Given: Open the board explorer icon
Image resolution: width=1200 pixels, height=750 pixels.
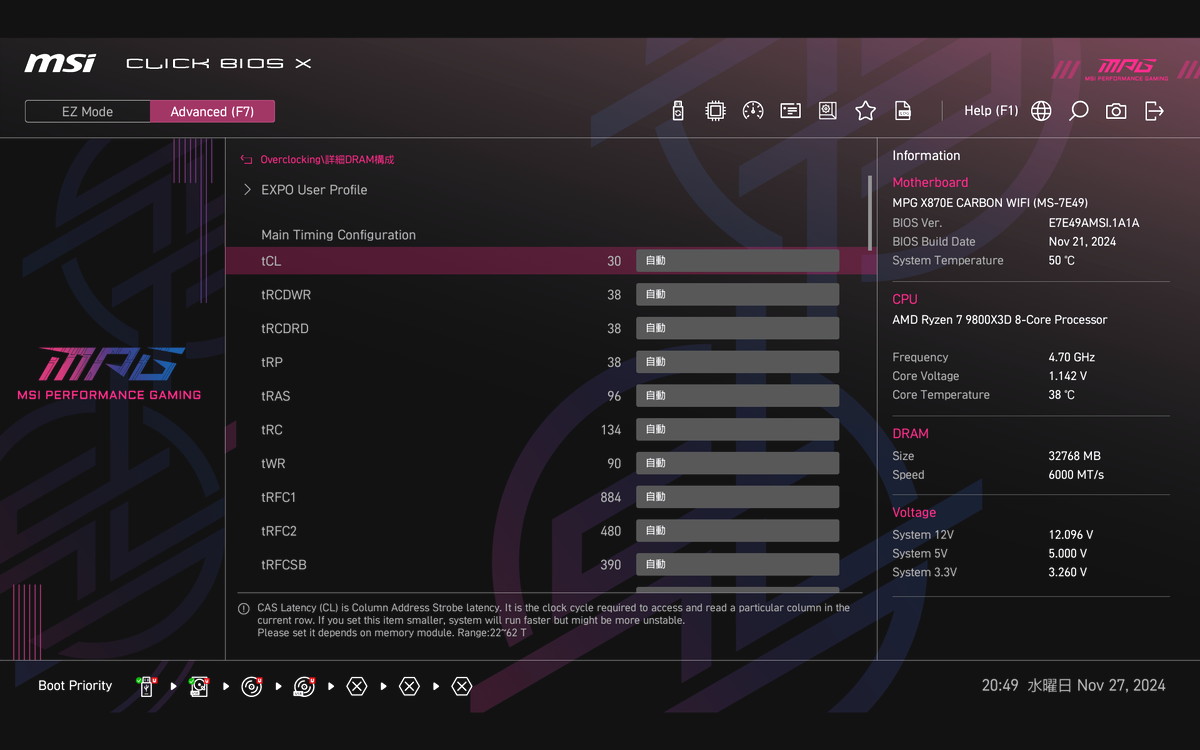Looking at the screenshot, I should pos(827,111).
